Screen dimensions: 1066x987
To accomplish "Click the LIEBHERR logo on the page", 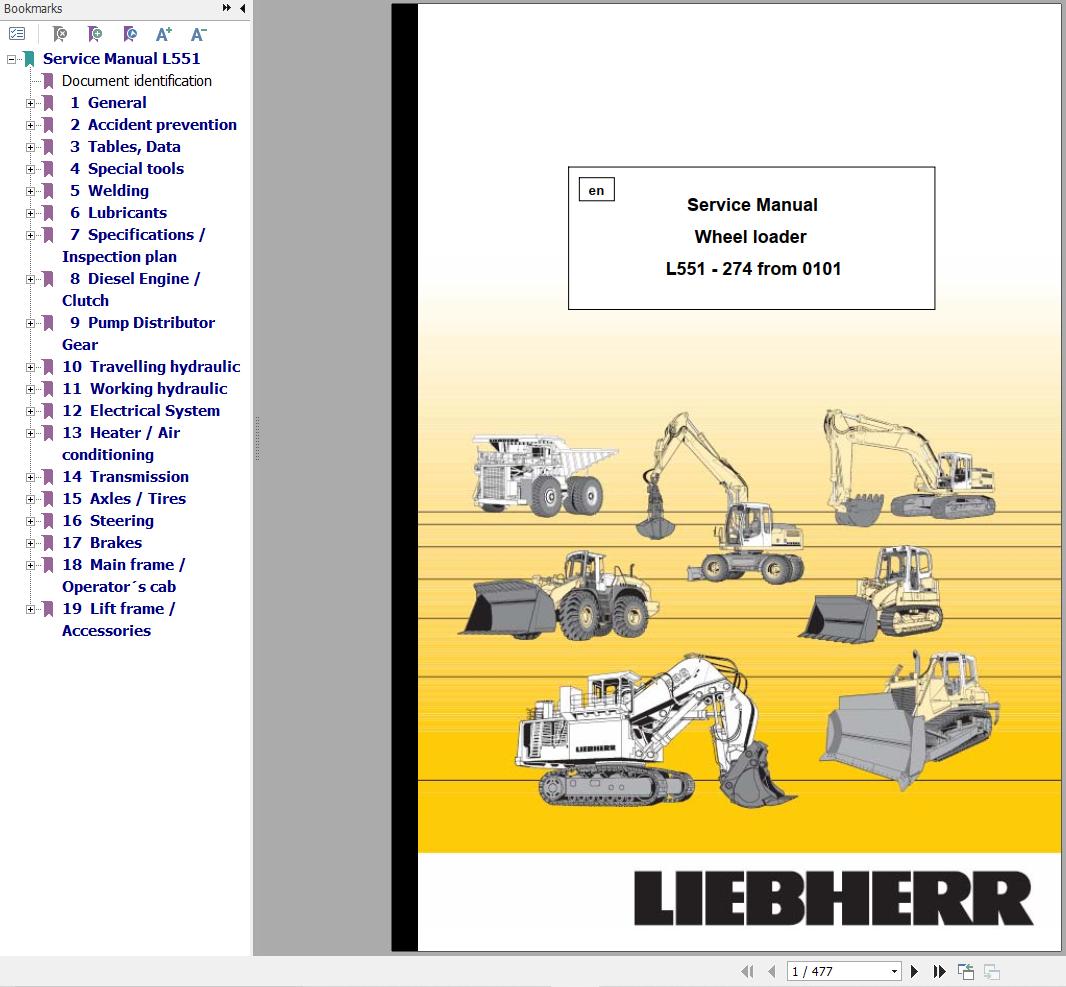I will [833, 898].
